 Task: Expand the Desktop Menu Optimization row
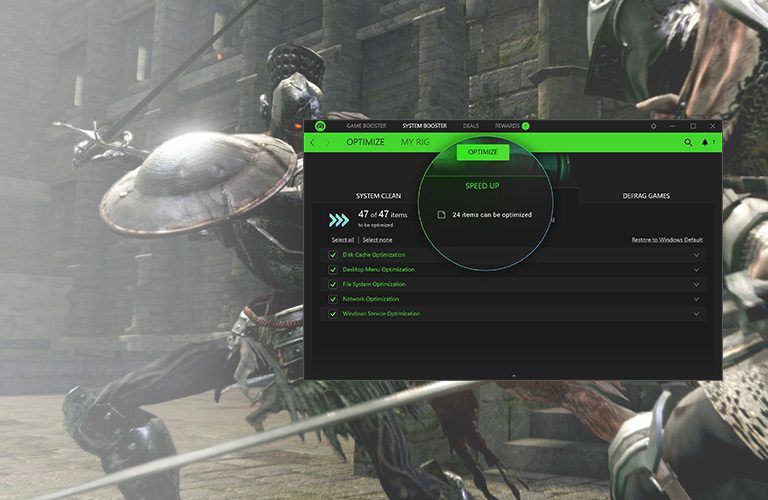(x=696, y=270)
